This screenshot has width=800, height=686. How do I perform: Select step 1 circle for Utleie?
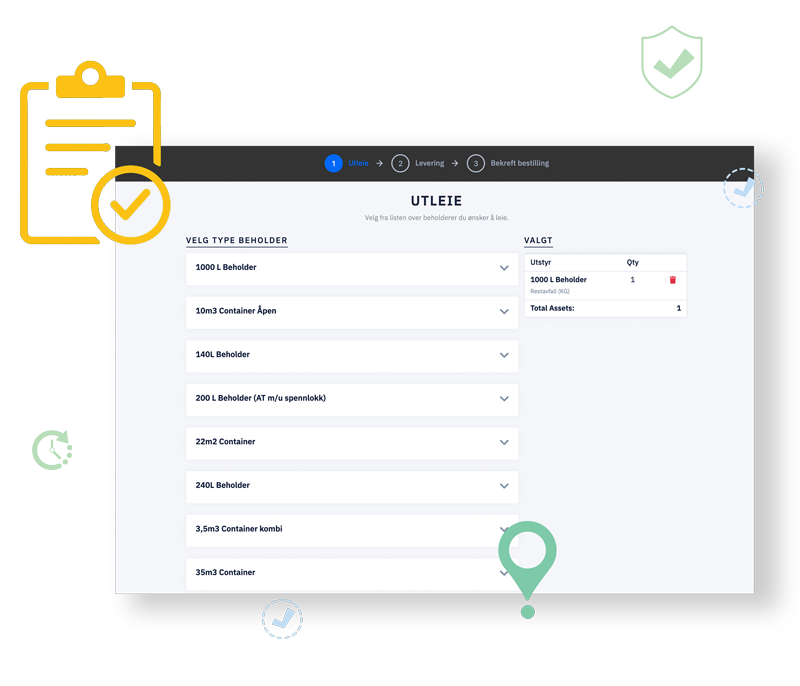tap(334, 163)
